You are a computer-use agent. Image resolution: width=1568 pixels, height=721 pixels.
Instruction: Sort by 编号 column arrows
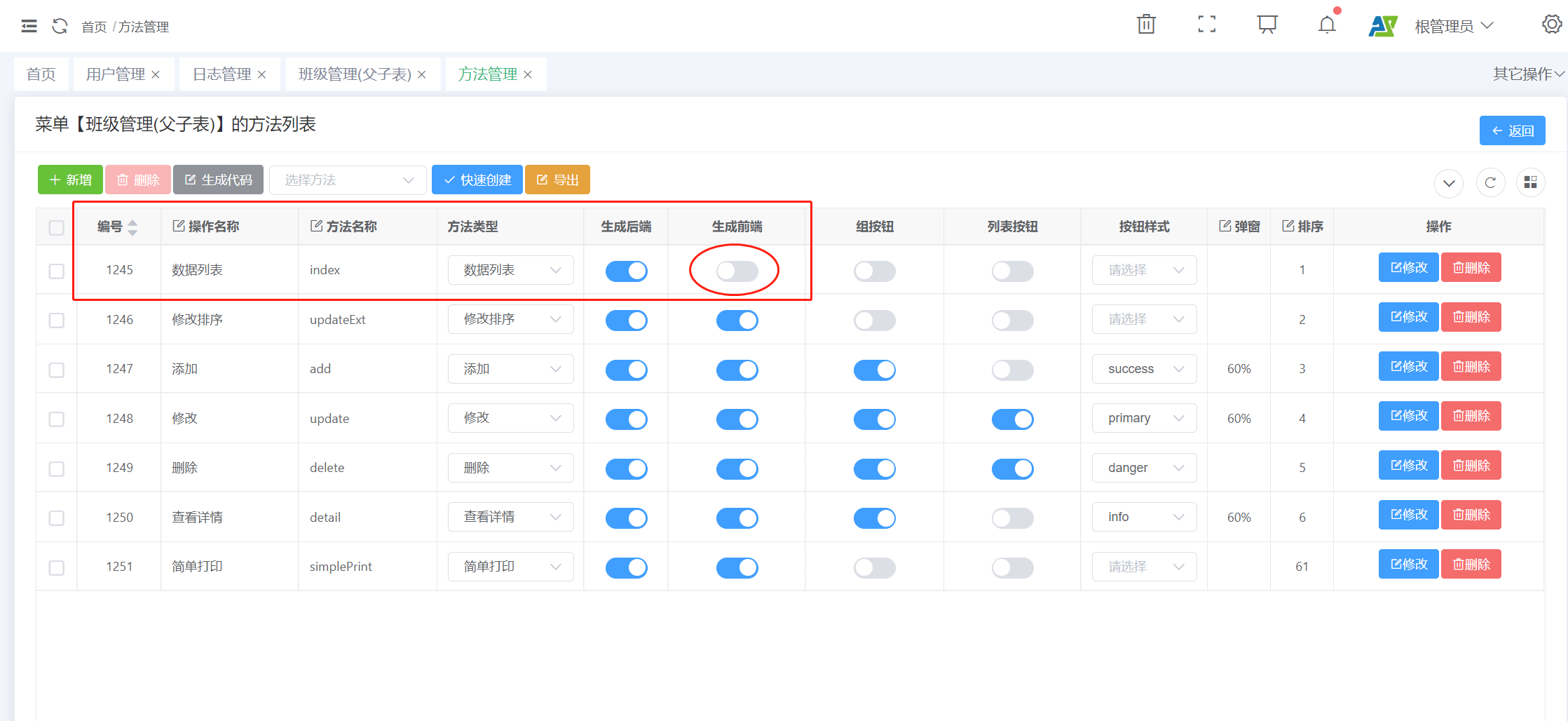pyautogui.click(x=132, y=227)
